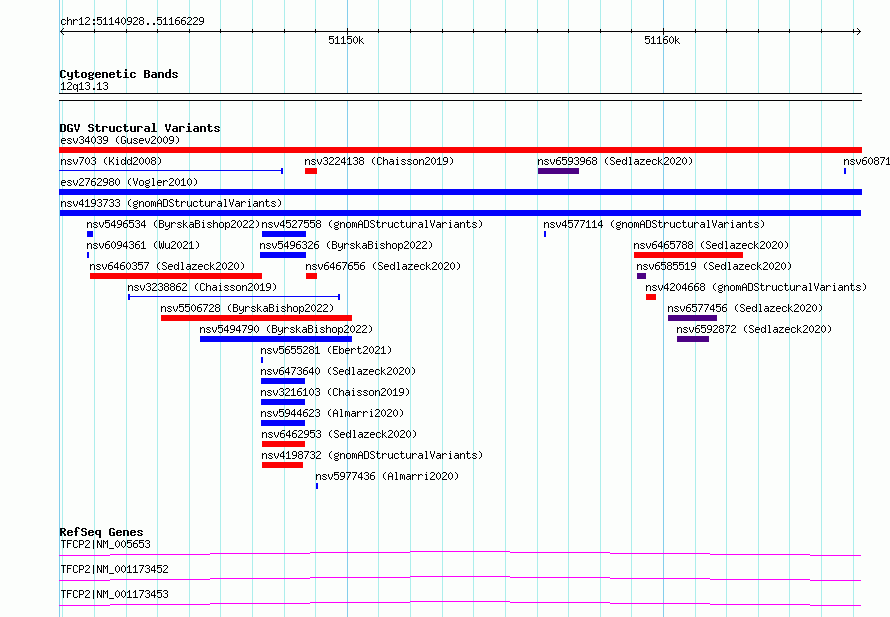890x617 pixels.
Task: Click the nsv3238862 thin blue range line
Action: (x=234, y=297)
